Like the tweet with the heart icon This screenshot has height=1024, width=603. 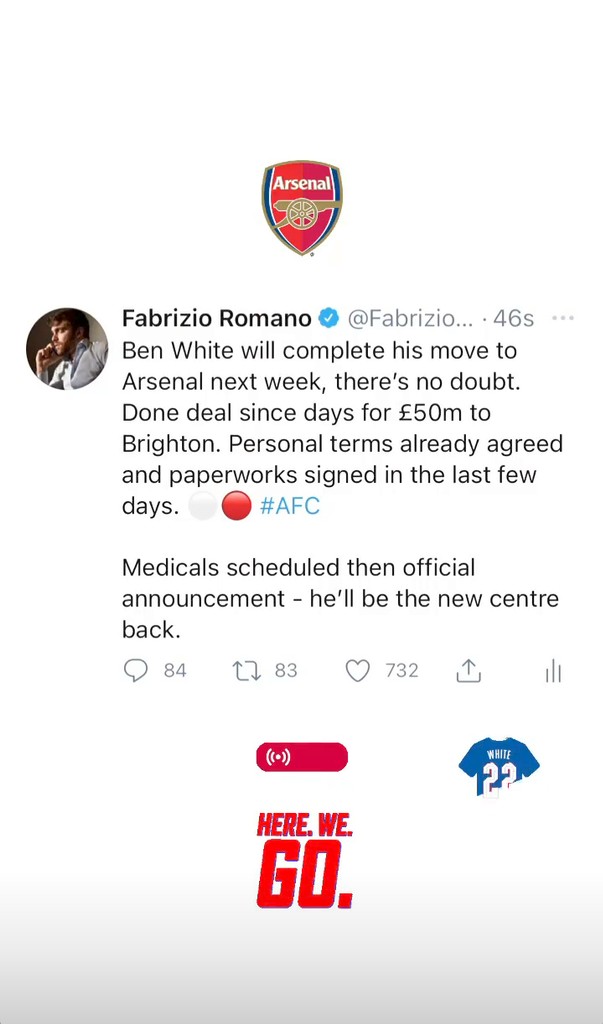tap(357, 671)
